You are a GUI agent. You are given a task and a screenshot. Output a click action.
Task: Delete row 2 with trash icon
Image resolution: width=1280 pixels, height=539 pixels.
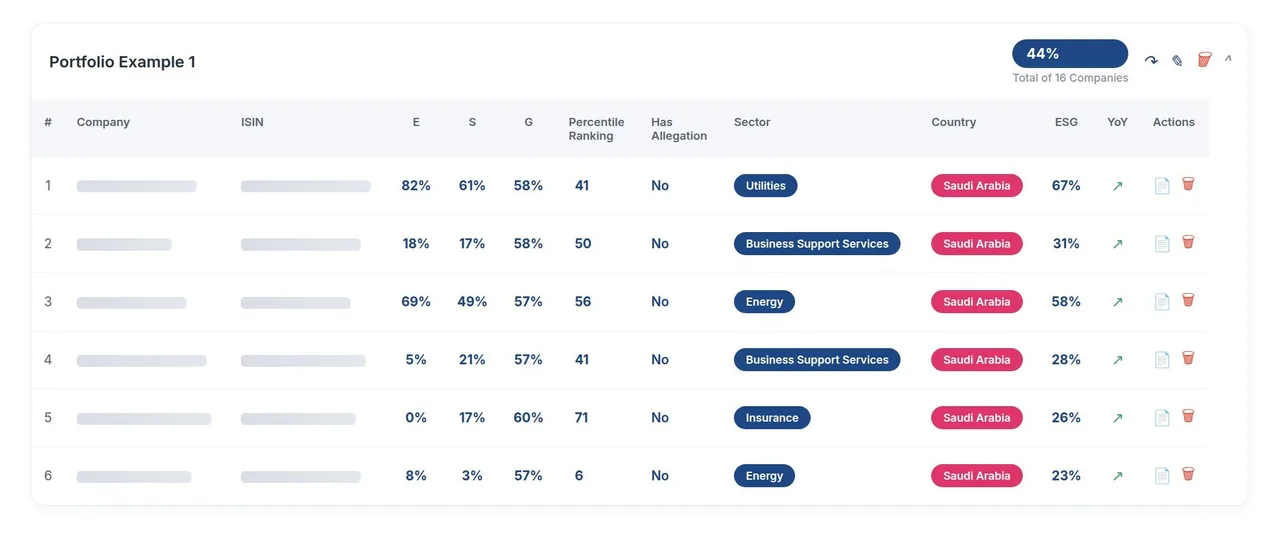1188,242
